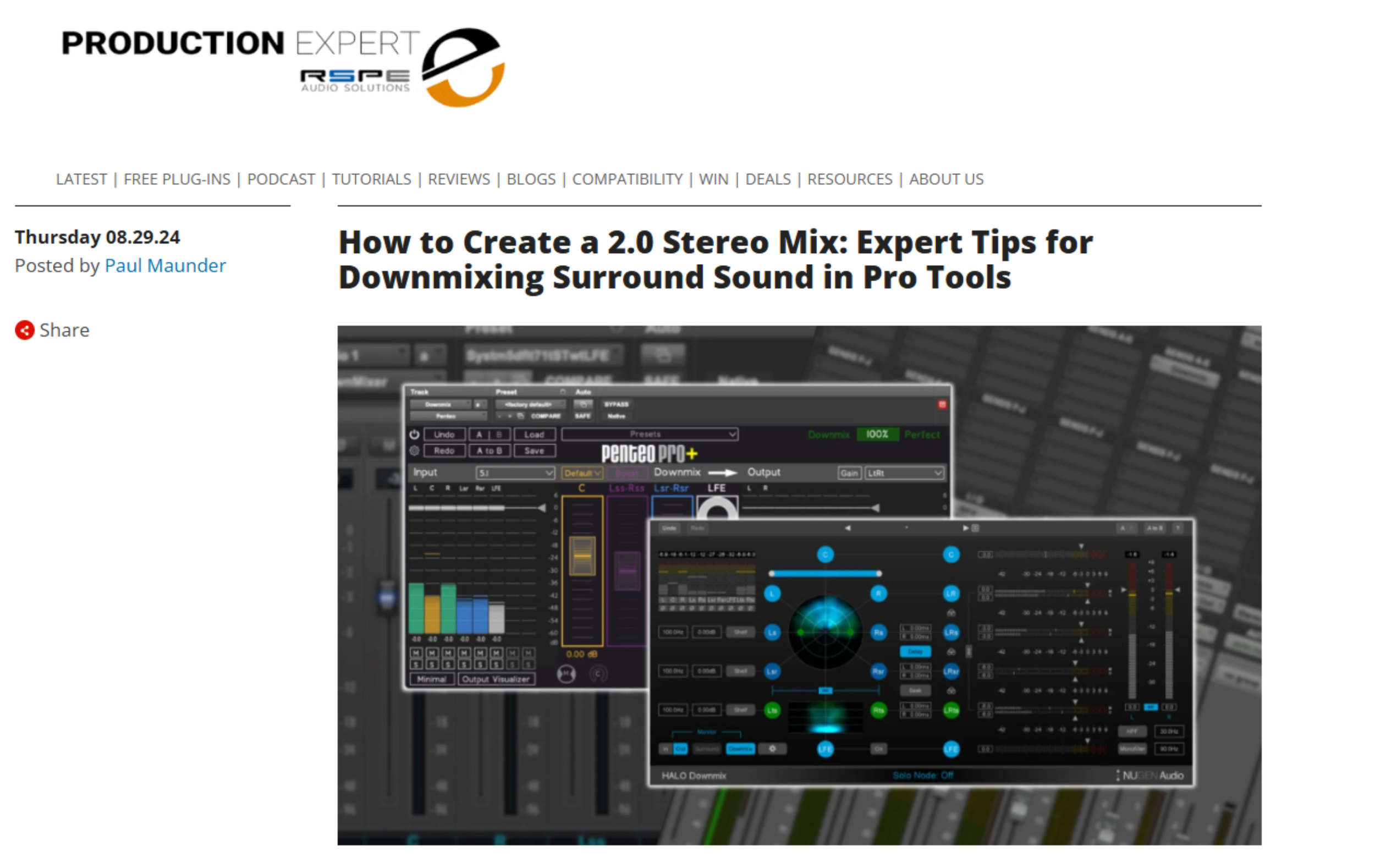Click the red Share icon

coord(25,330)
